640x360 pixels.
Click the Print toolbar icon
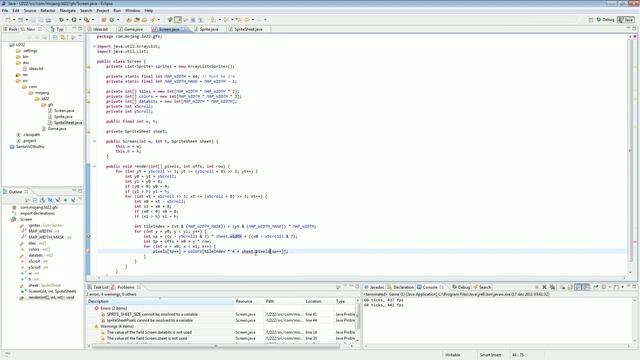[49, 20]
